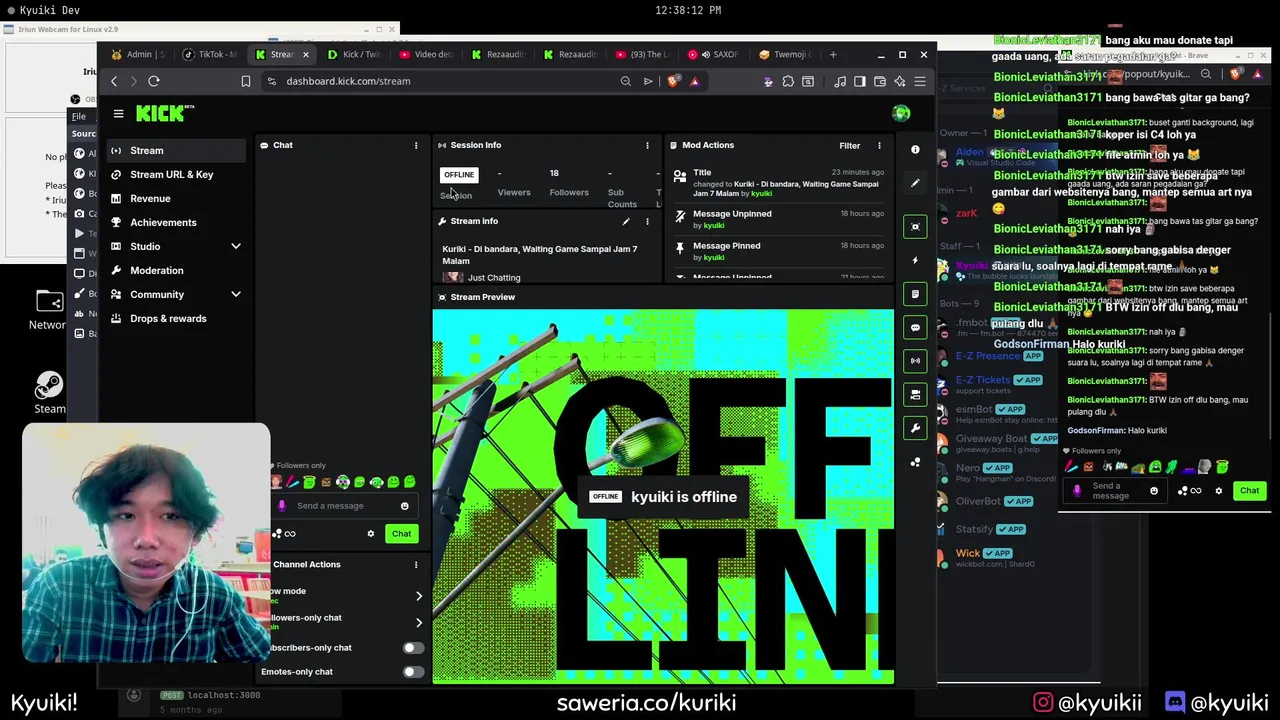Click Send a message field in dashboard
Viewport: 1280px width, 720px height.
(x=342, y=506)
